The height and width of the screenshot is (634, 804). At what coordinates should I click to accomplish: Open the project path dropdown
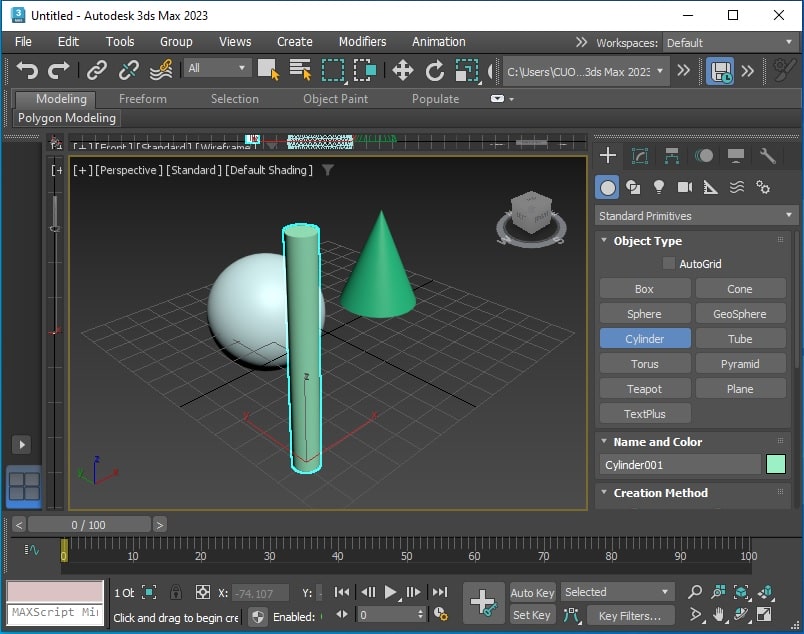585,71
